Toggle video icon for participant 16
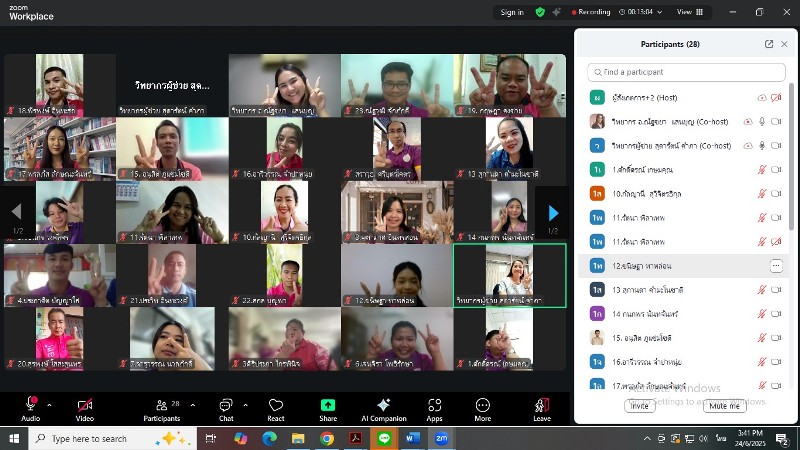The height and width of the screenshot is (450, 800). tap(776, 362)
